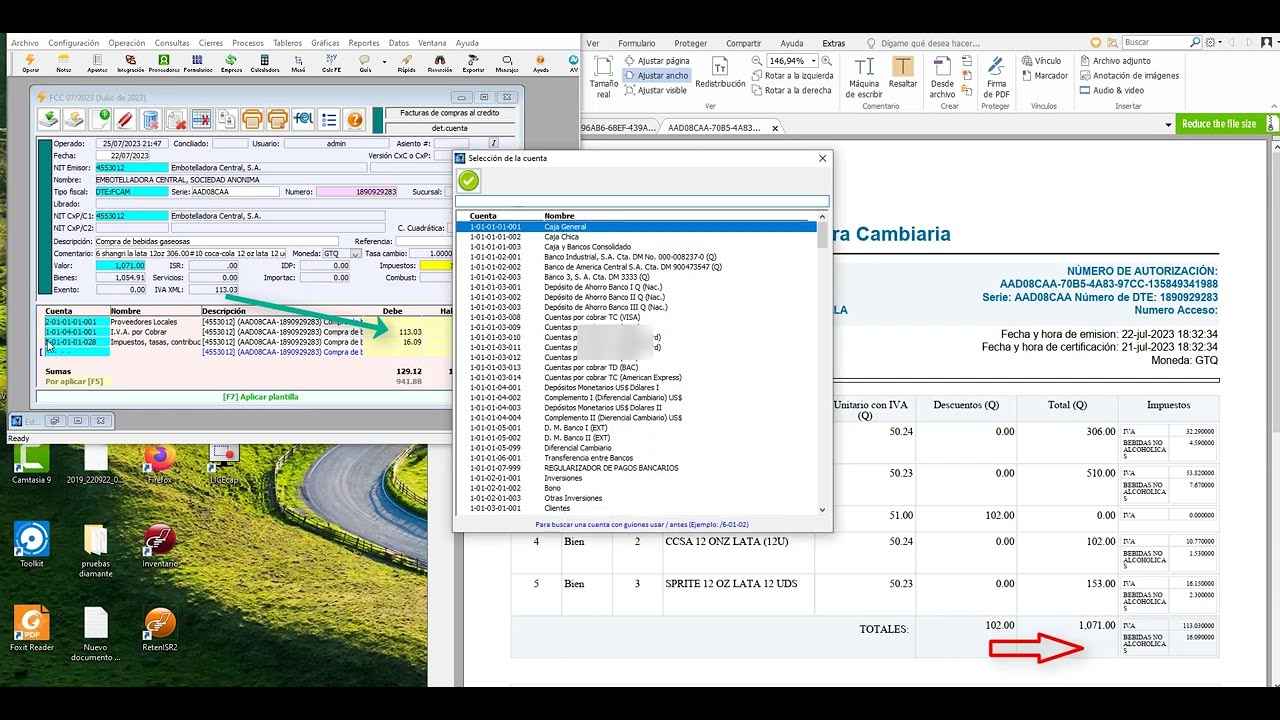The width and height of the screenshot is (1280, 720).
Task: Select the Máquina de escribir tool
Action: [864, 75]
